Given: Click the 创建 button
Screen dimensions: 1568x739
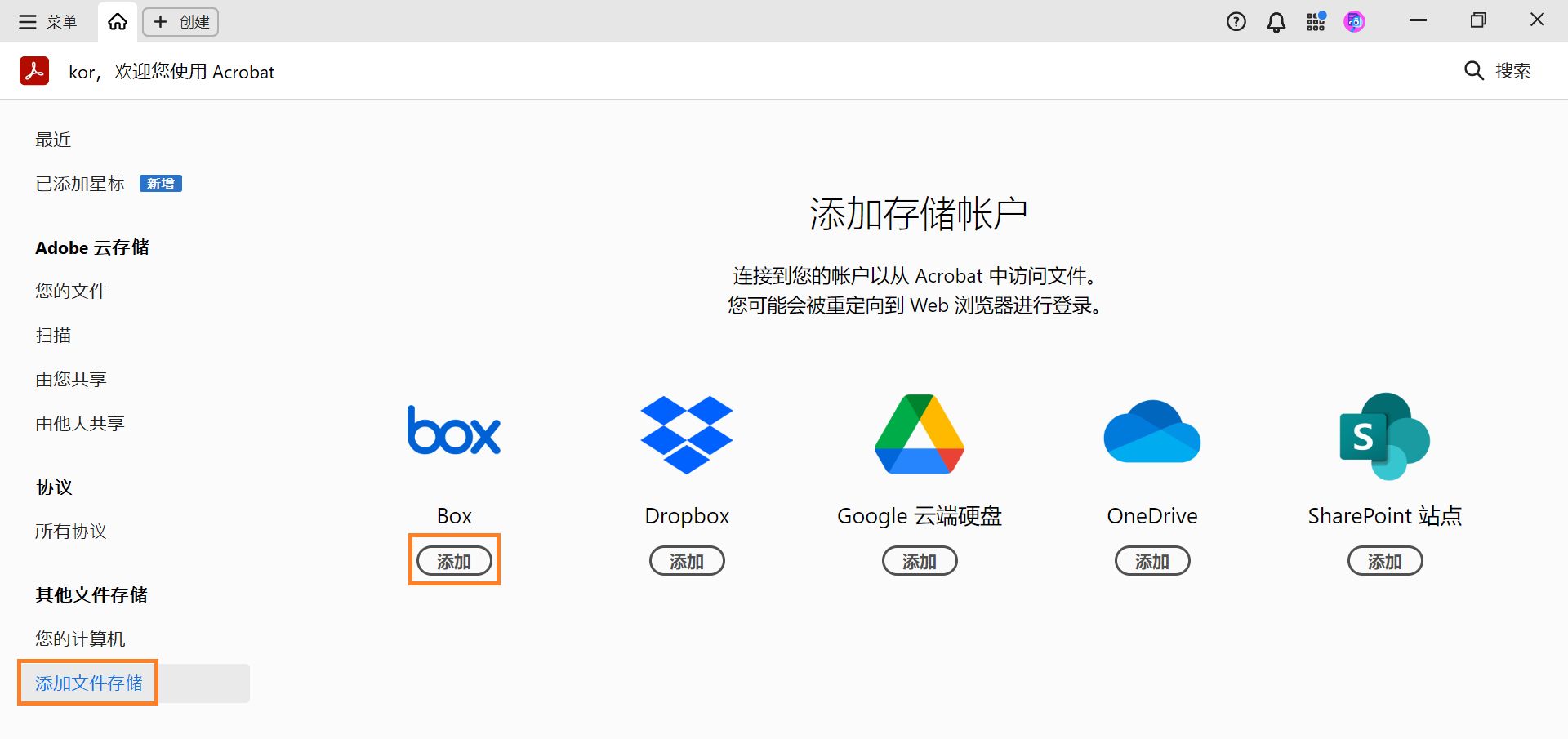Looking at the screenshot, I should click(180, 21).
